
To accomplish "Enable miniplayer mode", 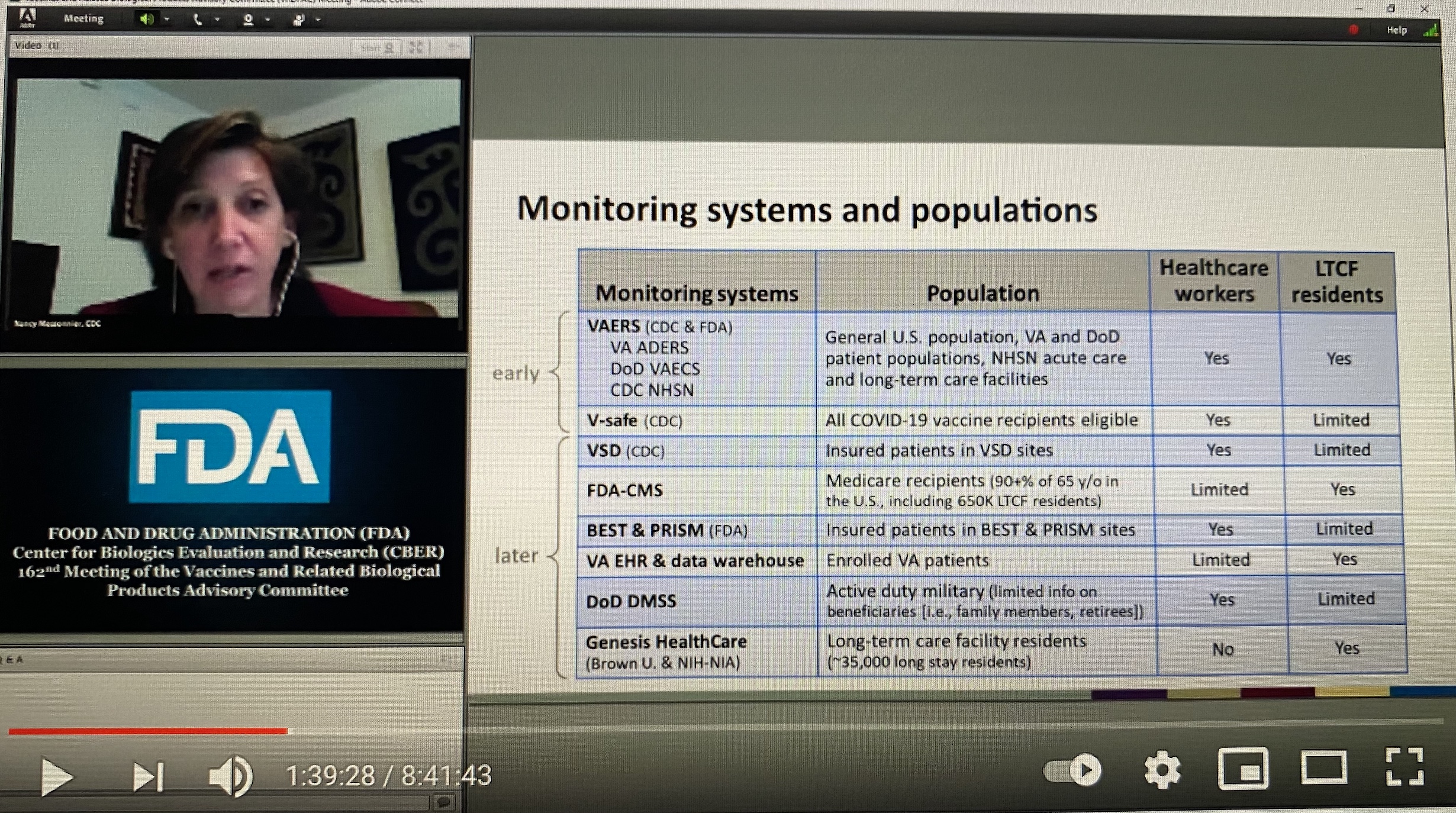I will click(1243, 770).
